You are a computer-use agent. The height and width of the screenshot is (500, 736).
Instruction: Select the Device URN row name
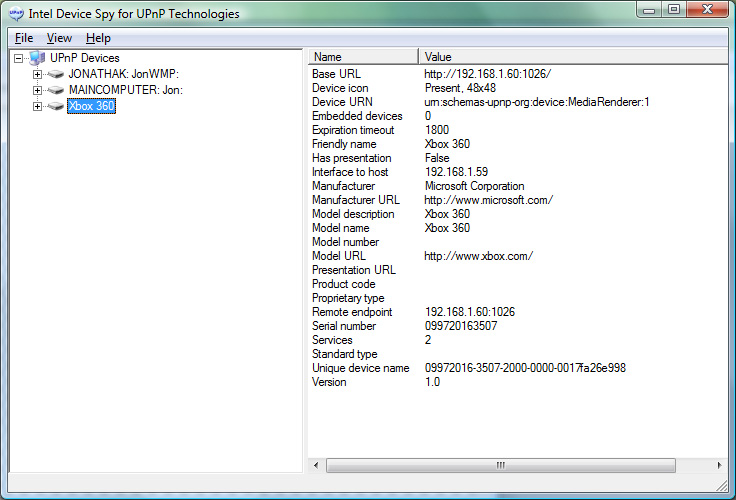click(342, 102)
